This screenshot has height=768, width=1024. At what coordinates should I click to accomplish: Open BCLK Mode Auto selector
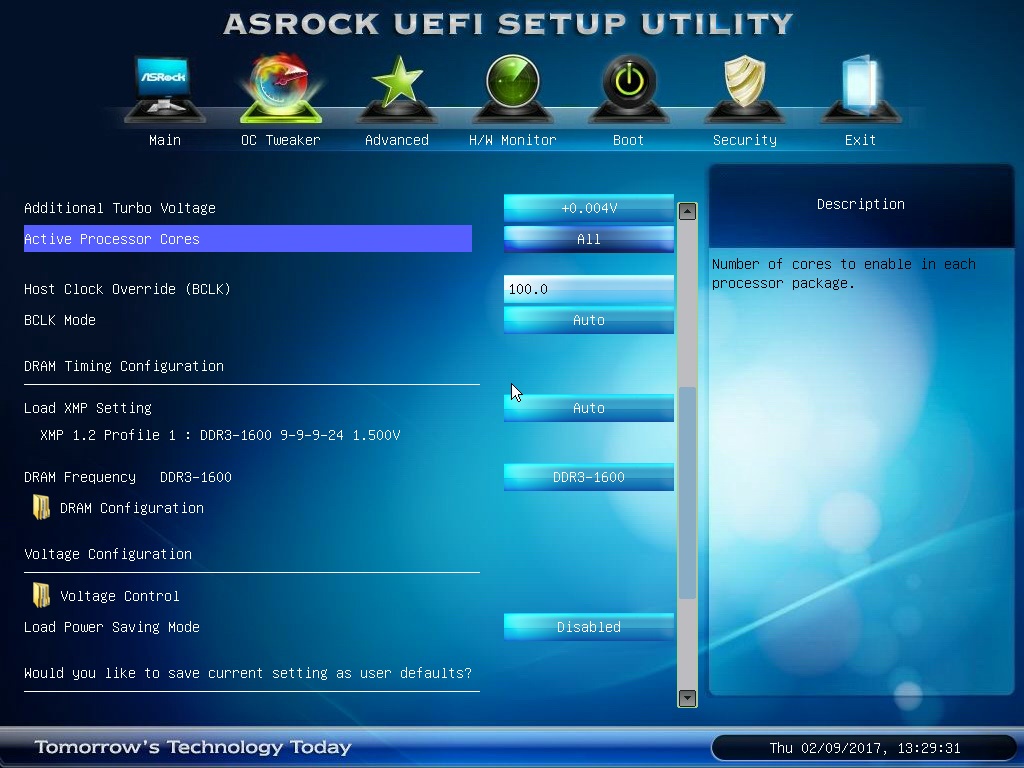tap(588, 320)
